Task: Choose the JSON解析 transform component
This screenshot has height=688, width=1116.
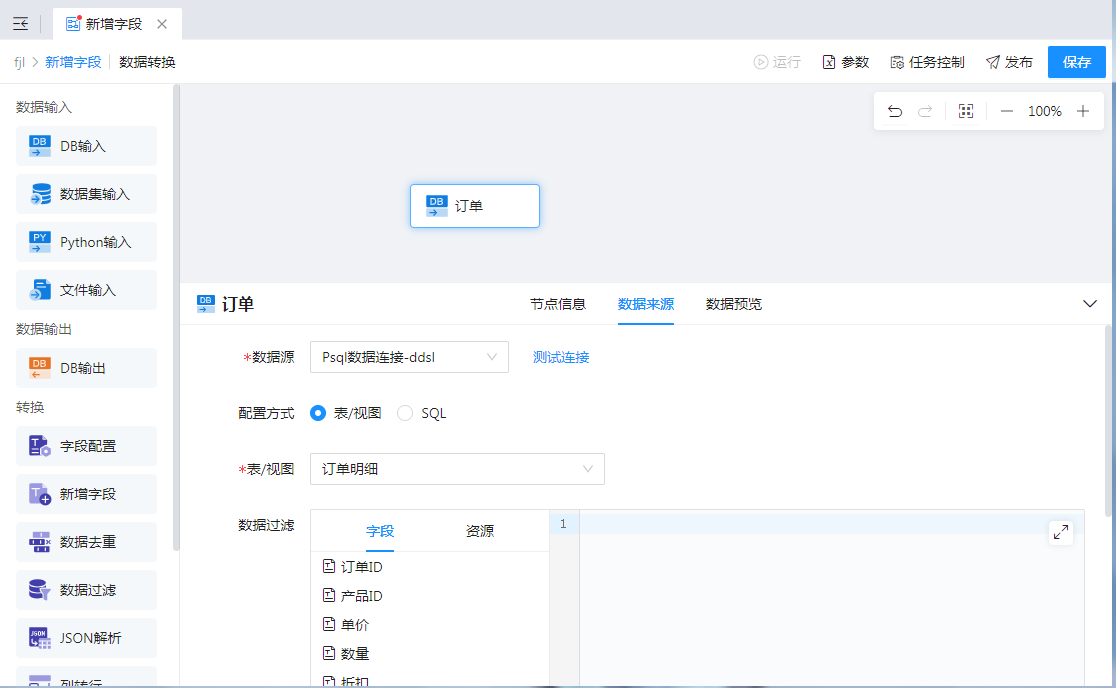Action: coord(86,638)
